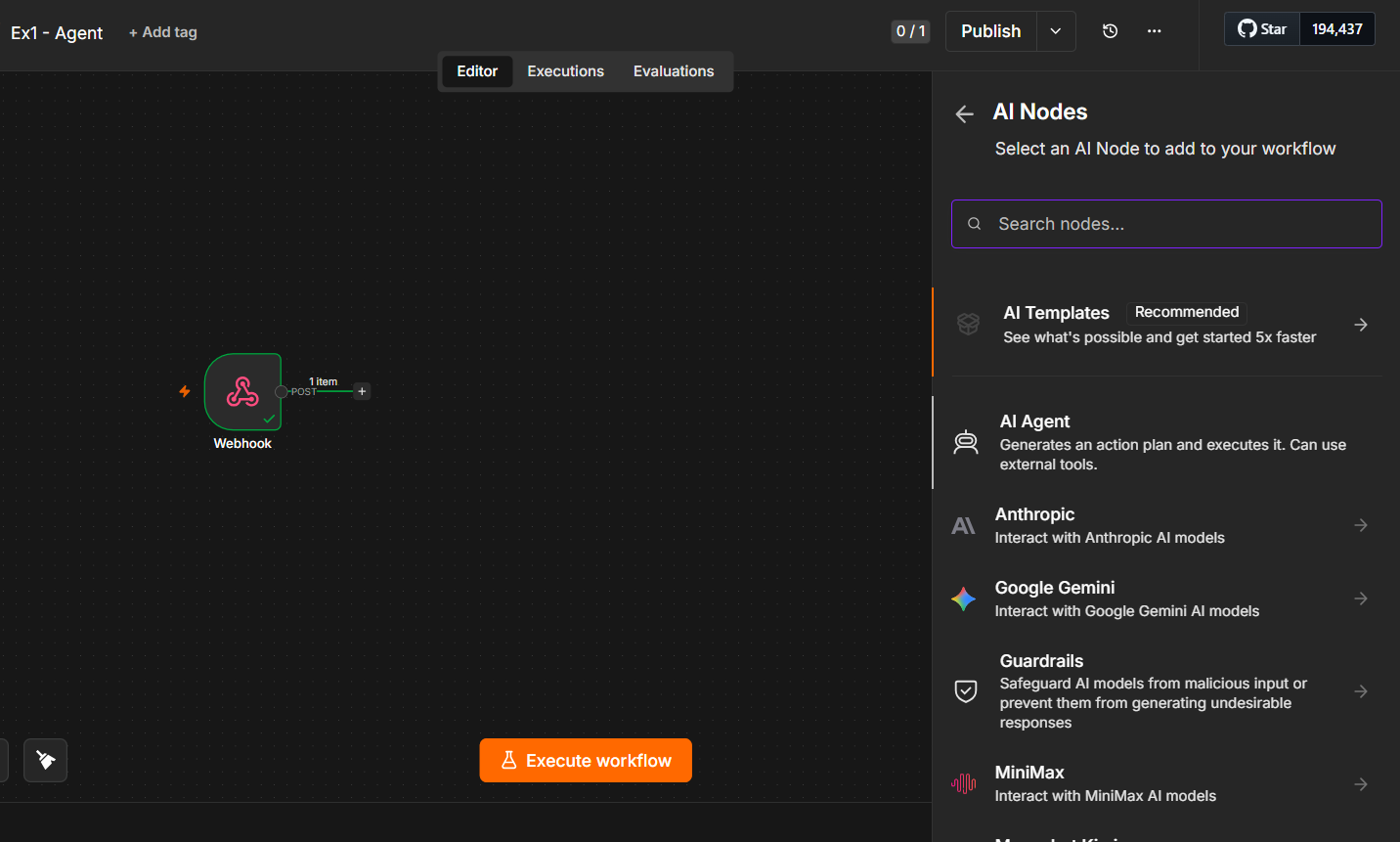1400x842 pixels.
Task: Click the Publish button
Action: 990,31
